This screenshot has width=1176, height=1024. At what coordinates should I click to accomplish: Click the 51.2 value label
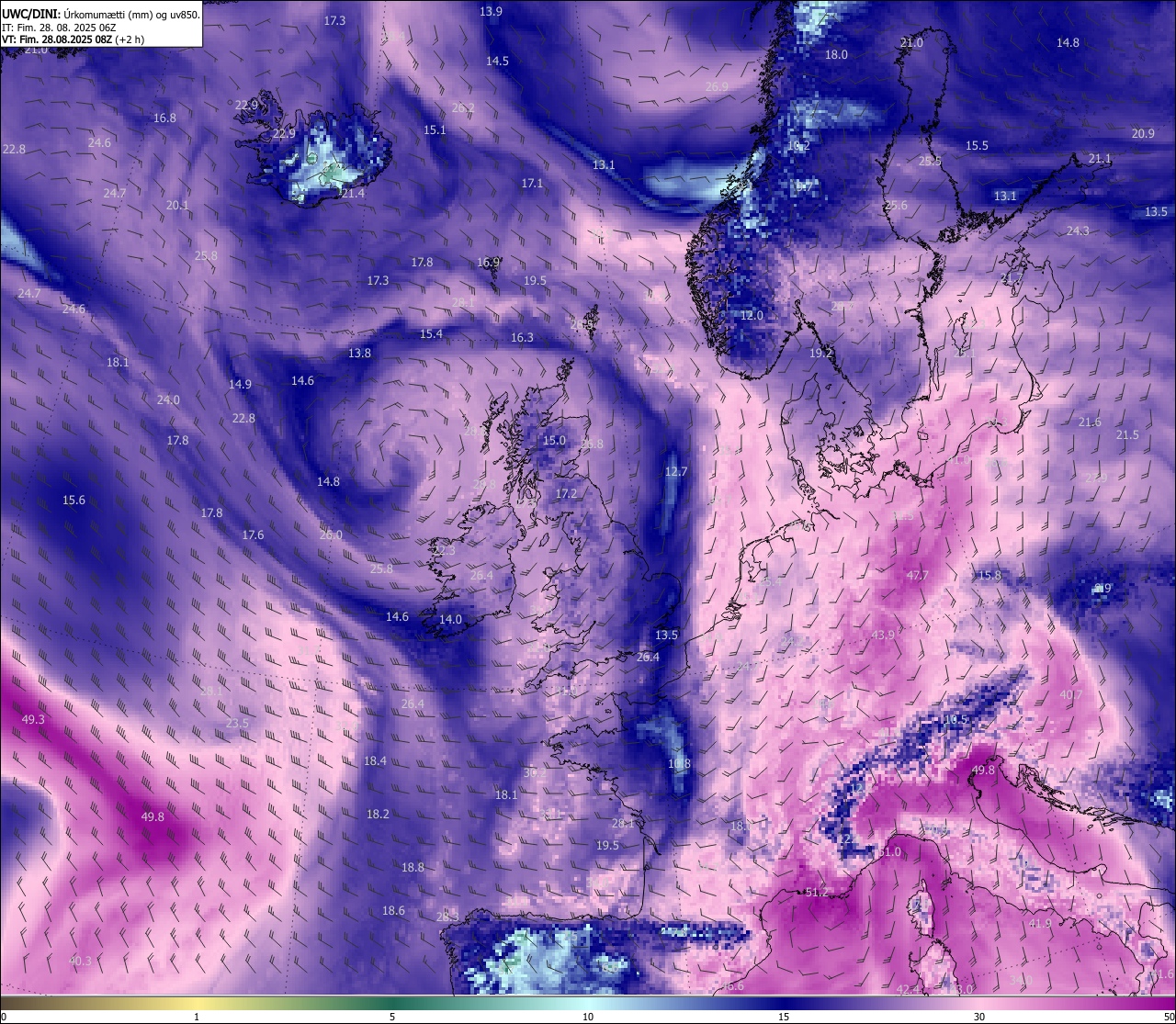[x=816, y=892]
